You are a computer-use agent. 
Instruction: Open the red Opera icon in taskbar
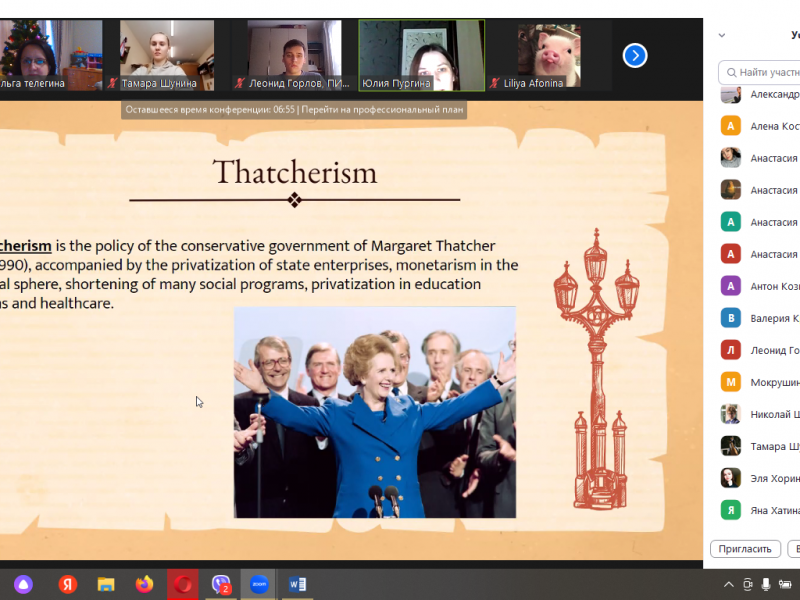point(183,584)
